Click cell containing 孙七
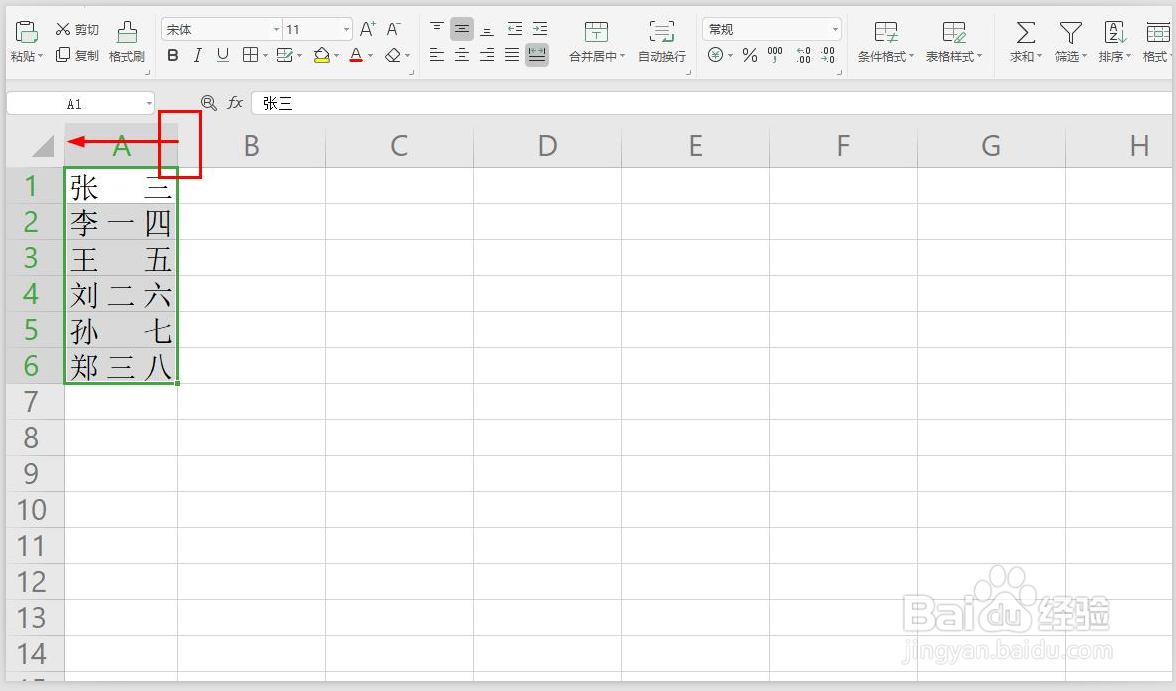 tap(121, 330)
